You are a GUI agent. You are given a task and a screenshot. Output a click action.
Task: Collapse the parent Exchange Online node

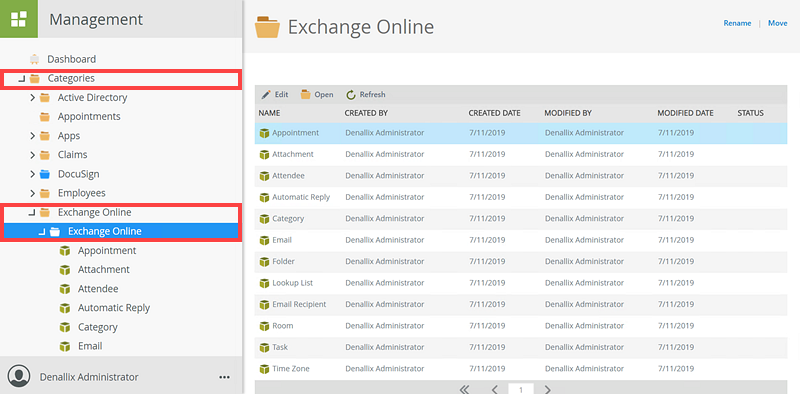pyautogui.click(x=31, y=212)
